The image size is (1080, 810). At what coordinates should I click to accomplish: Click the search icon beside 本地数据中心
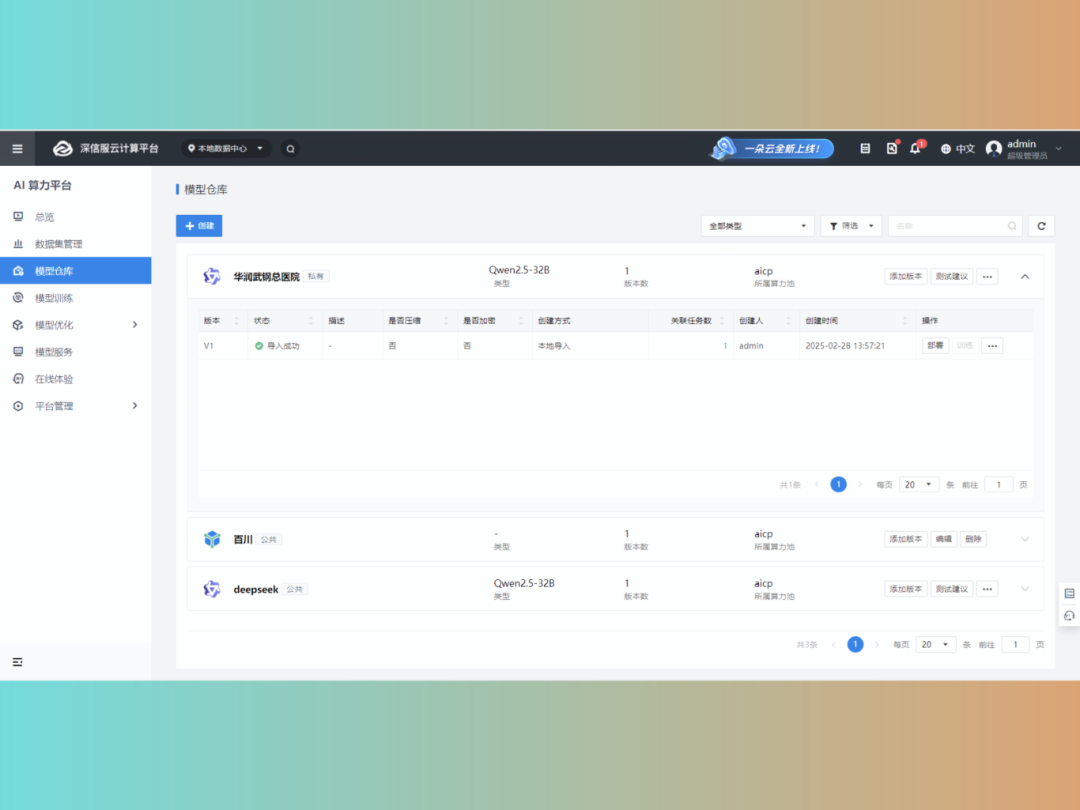(x=291, y=149)
